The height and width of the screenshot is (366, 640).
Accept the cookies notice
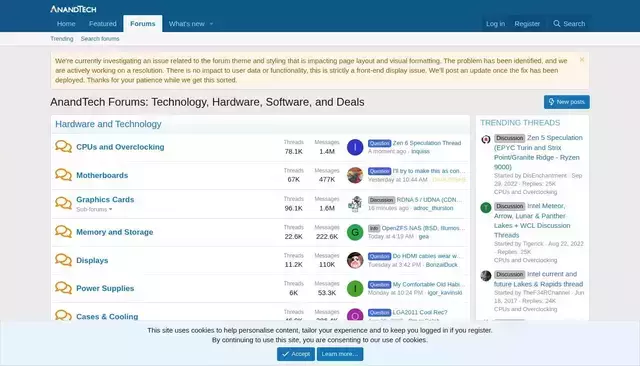pyautogui.click(x=296, y=354)
